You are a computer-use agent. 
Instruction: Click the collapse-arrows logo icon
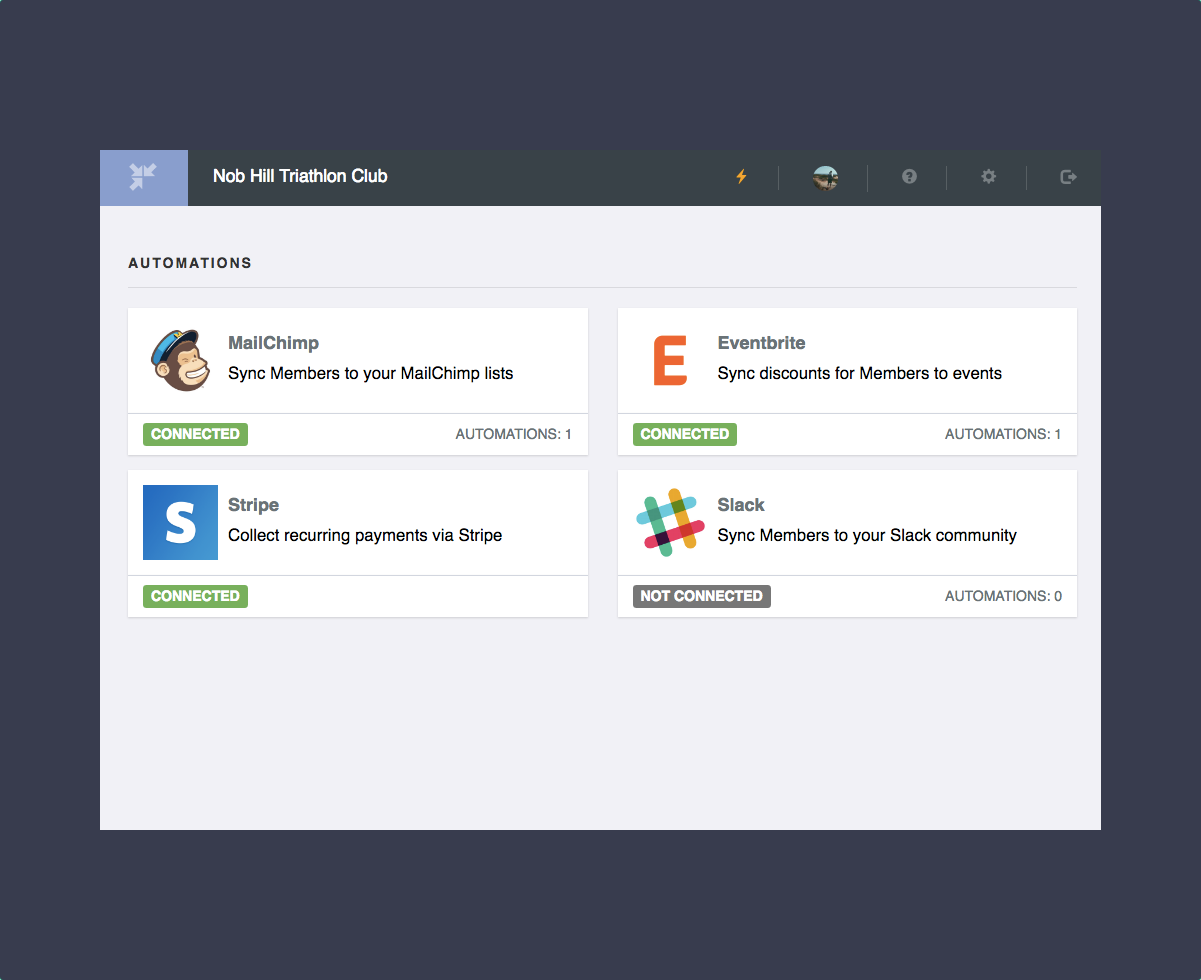point(143,178)
